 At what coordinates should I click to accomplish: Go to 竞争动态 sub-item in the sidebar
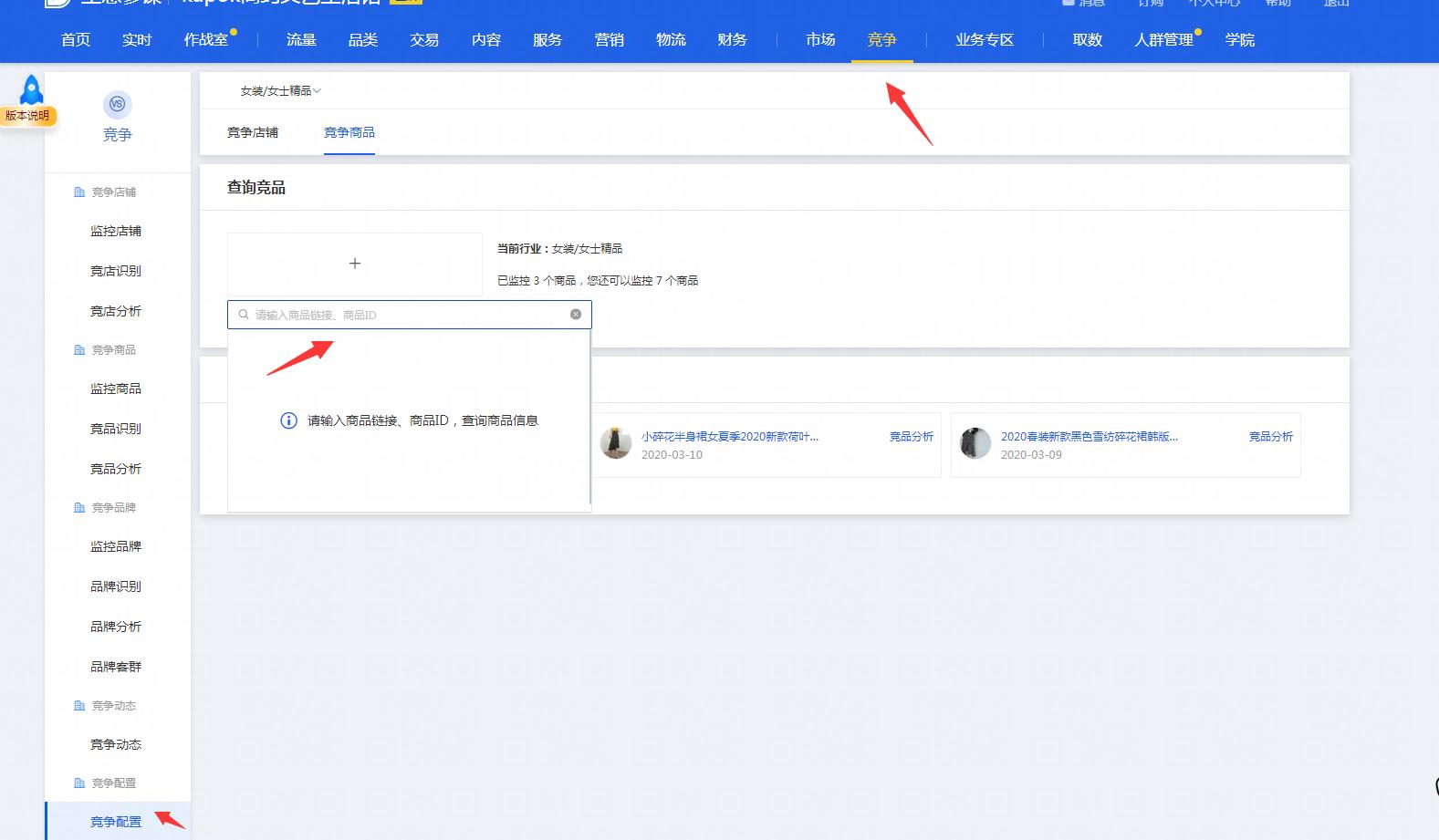116,745
